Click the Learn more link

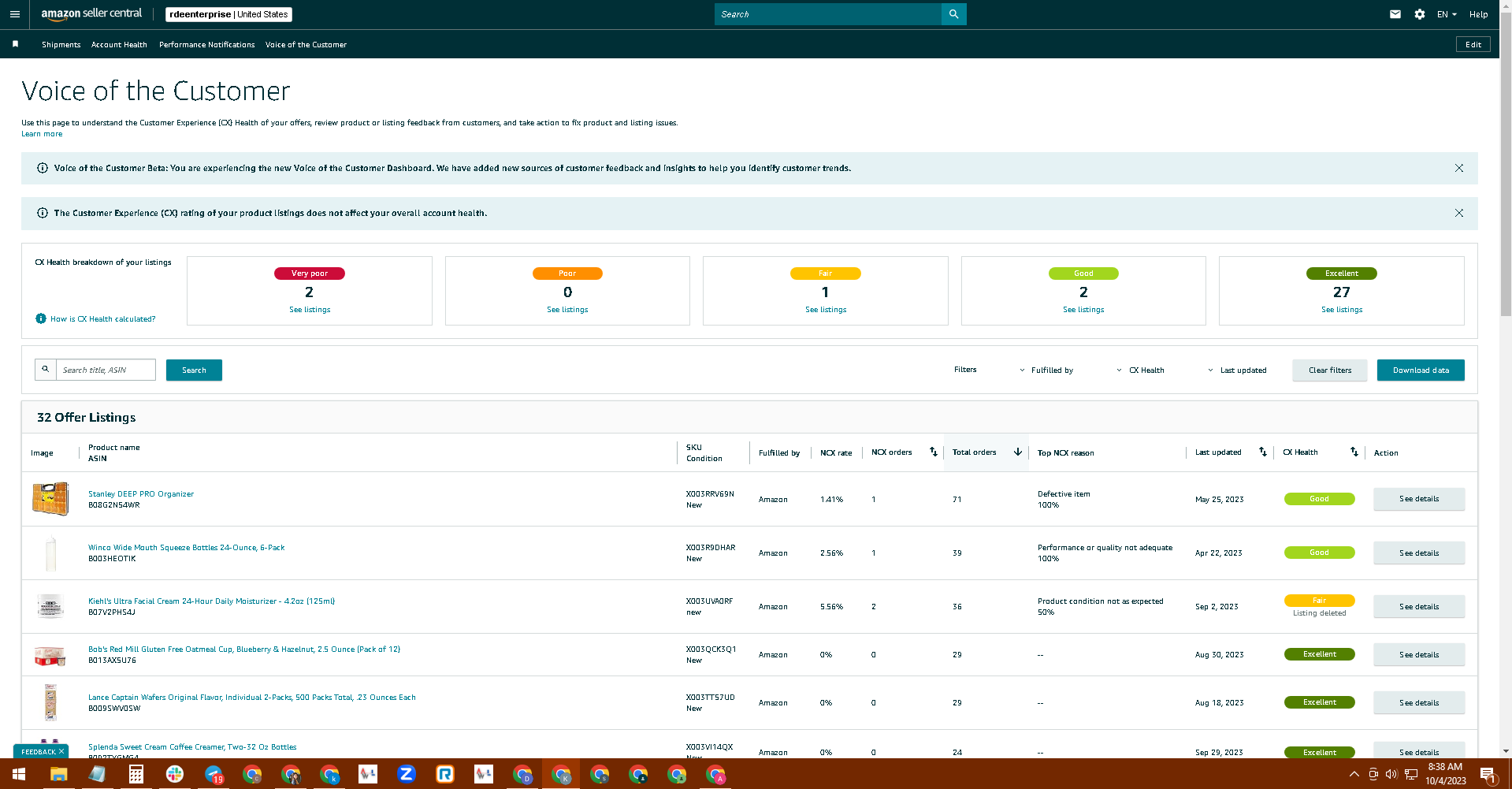click(x=42, y=134)
